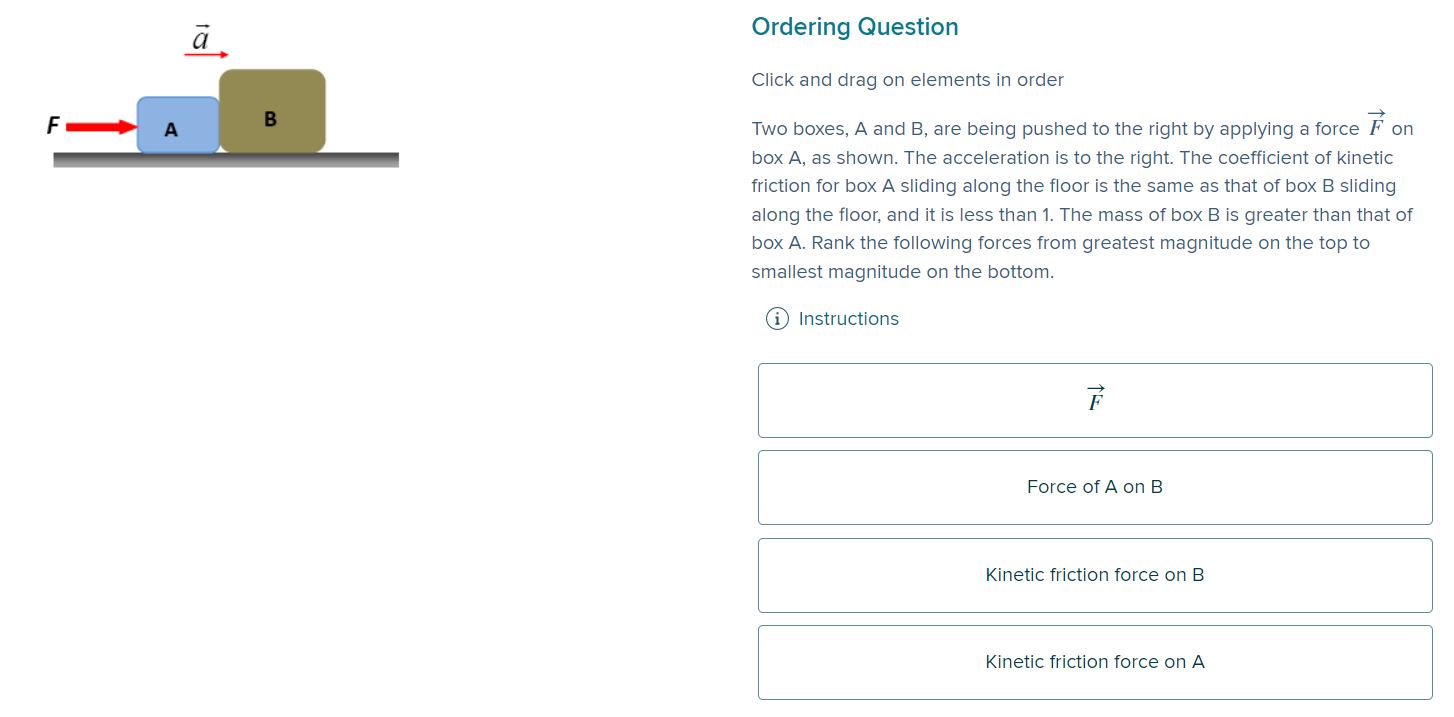Select the Kinetic friction force on A card

pos(1094,662)
